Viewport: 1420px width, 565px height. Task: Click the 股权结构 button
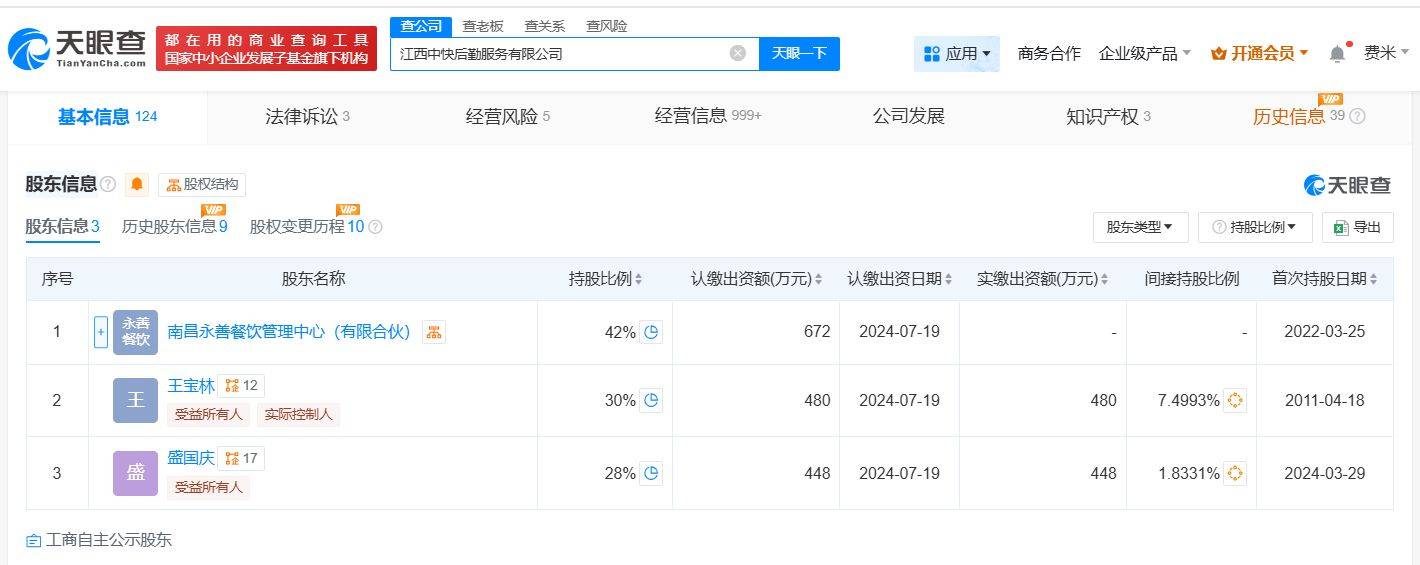point(202,184)
